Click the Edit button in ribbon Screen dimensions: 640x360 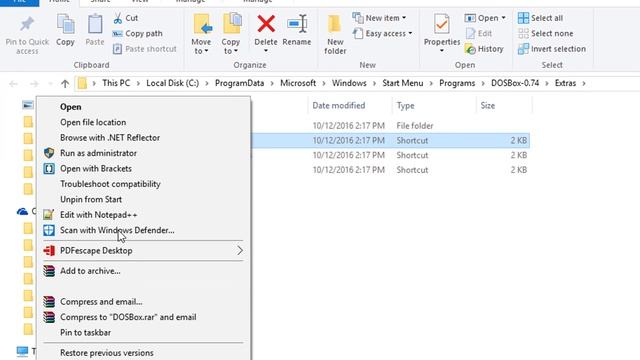(478, 33)
